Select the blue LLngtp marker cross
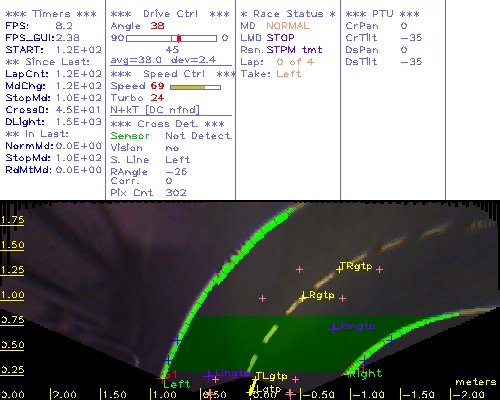 coord(209,376)
